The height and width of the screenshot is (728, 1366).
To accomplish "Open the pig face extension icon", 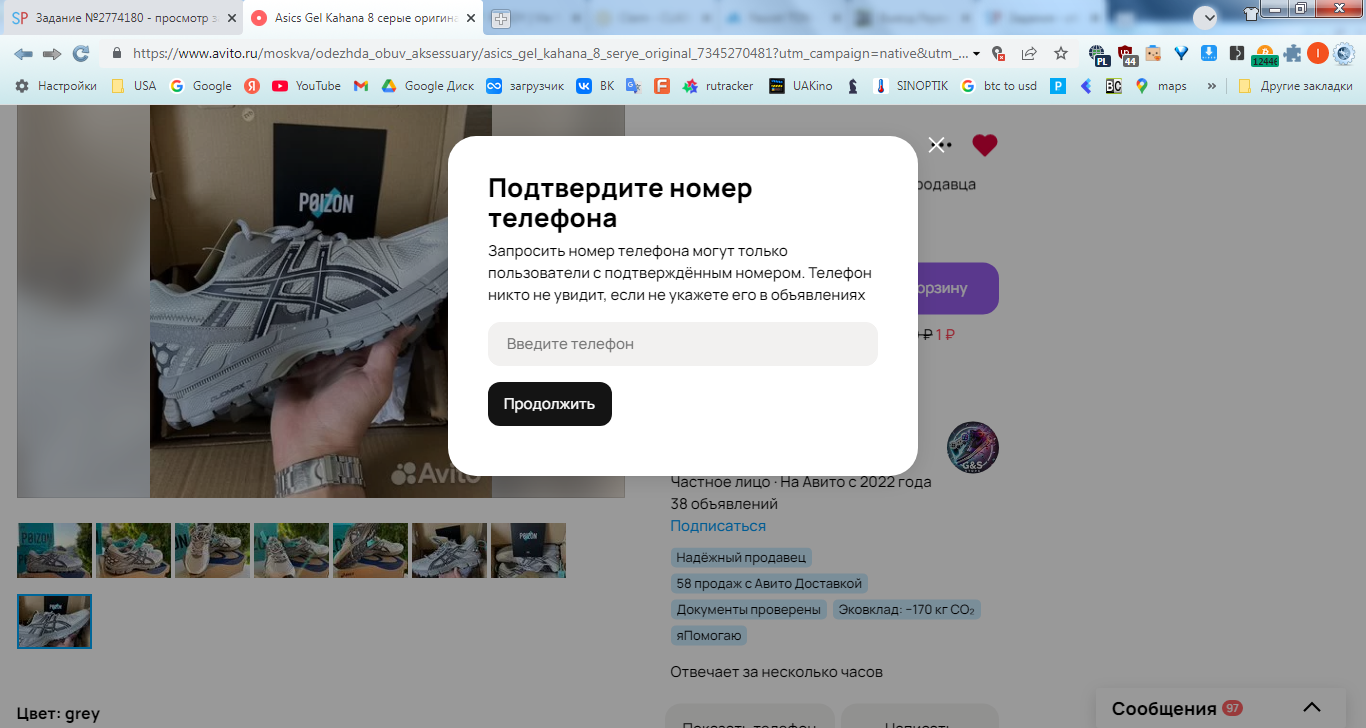I will coord(1153,54).
